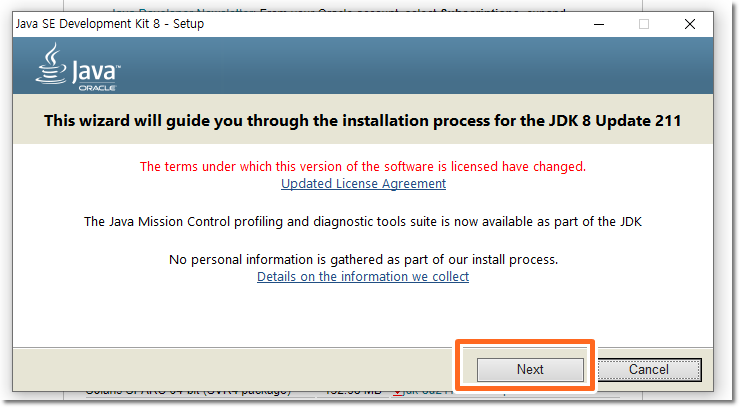This screenshot has height=408, width=740.
Task: Open the Updated License Agreement link
Action: pyautogui.click(x=363, y=183)
